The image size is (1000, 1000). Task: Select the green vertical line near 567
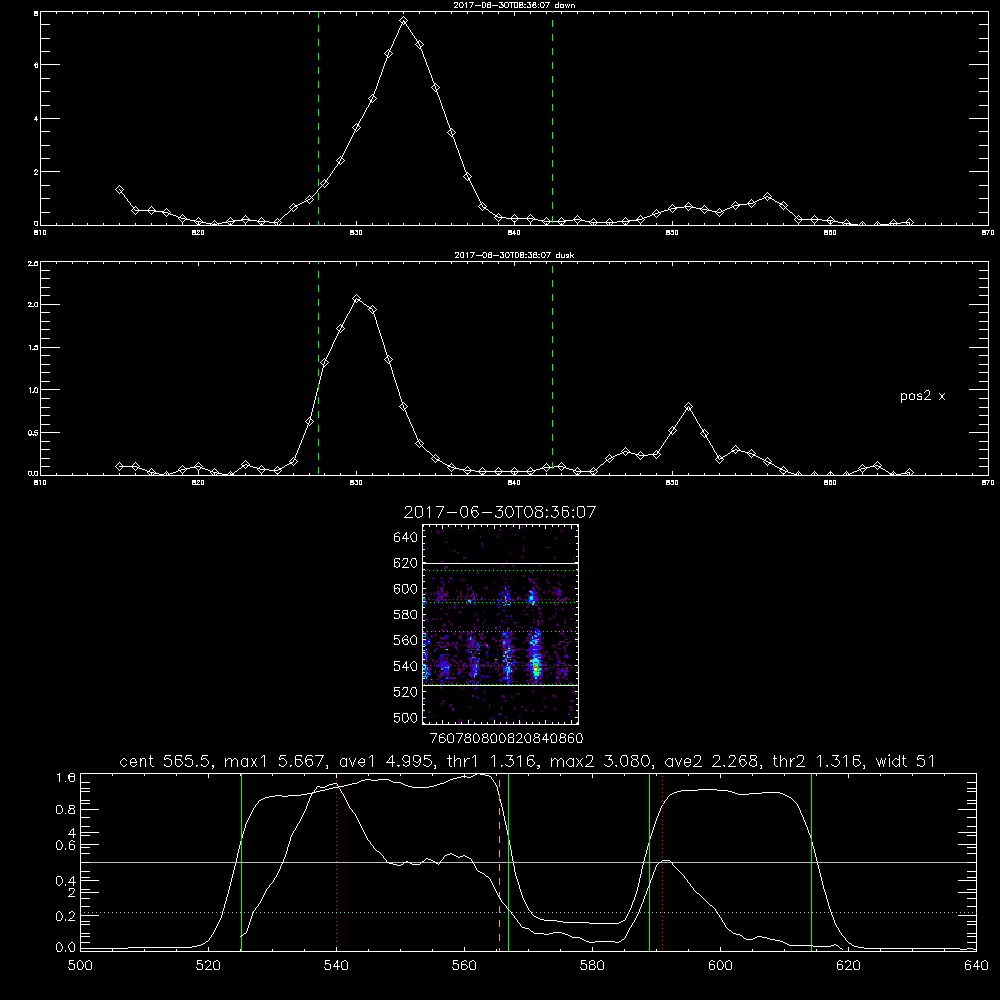click(508, 862)
